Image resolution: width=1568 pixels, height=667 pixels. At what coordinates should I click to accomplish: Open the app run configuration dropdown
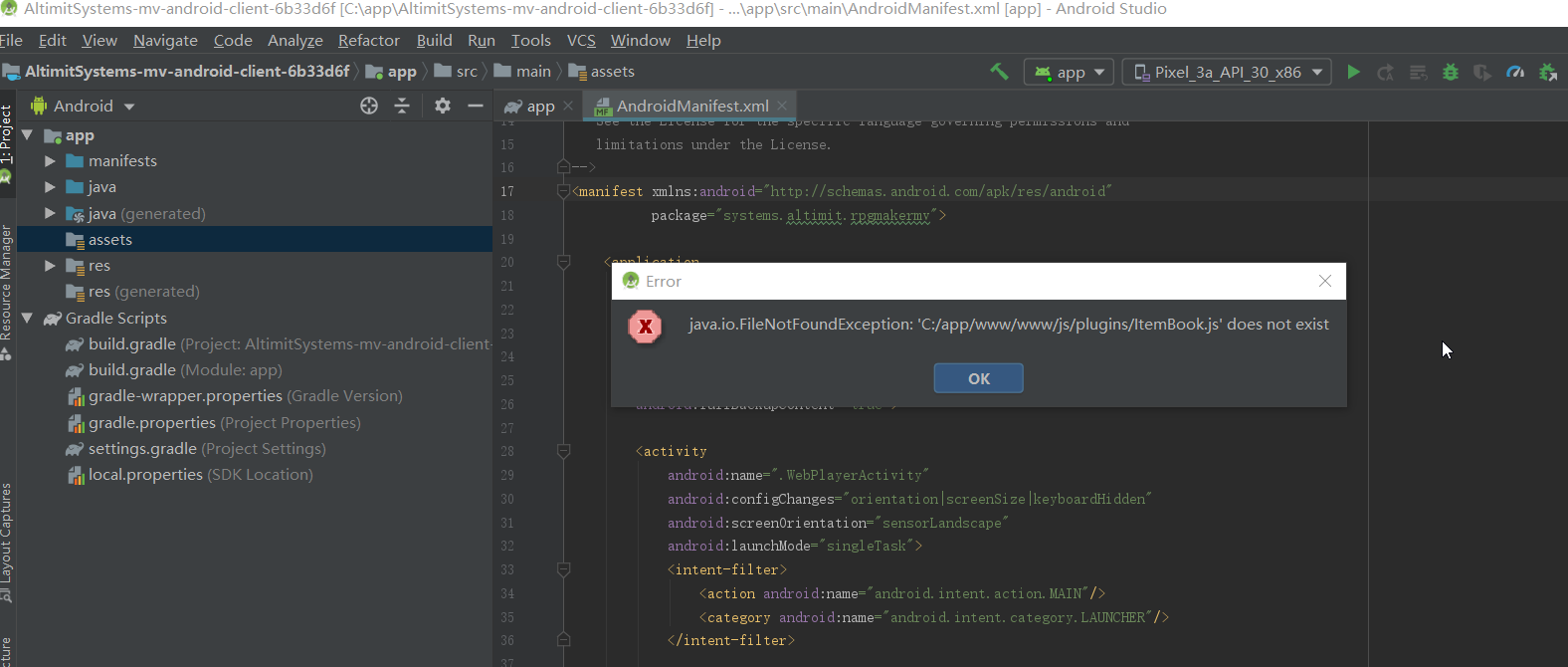tap(1070, 72)
